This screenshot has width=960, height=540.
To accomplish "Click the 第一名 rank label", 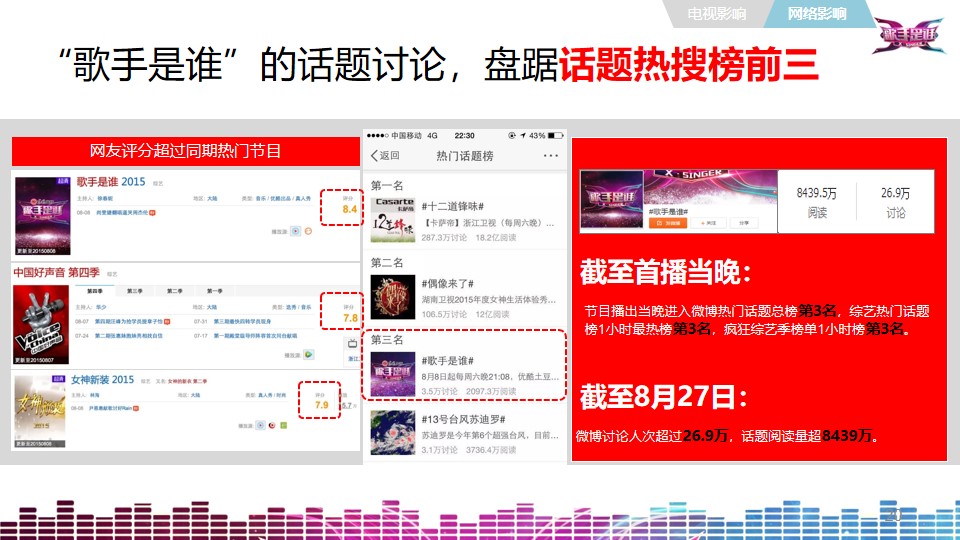I will click(x=387, y=186).
